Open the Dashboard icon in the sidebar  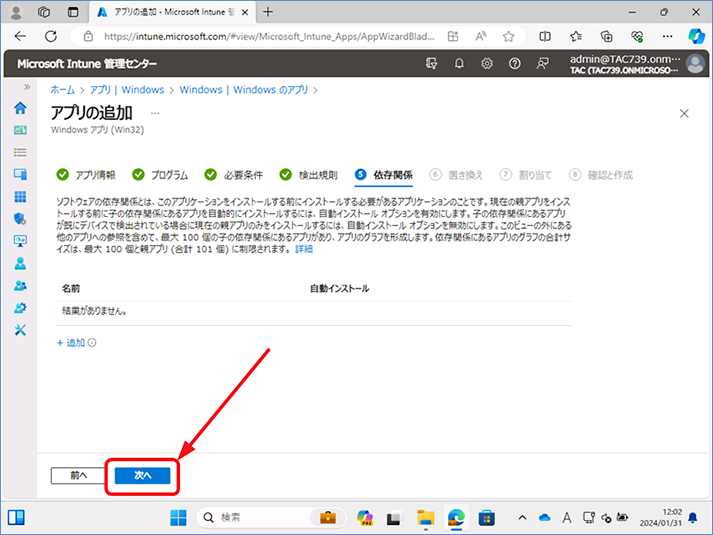point(20,130)
